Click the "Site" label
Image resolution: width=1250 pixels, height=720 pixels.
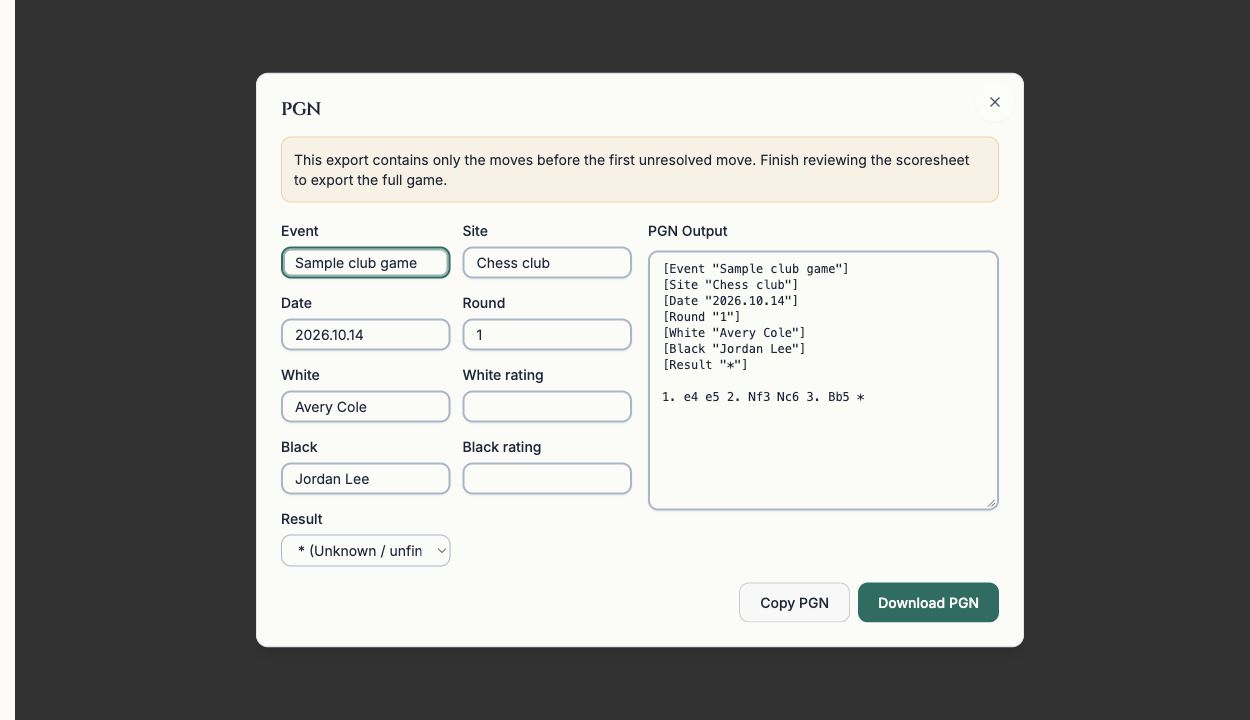(x=475, y=231)
